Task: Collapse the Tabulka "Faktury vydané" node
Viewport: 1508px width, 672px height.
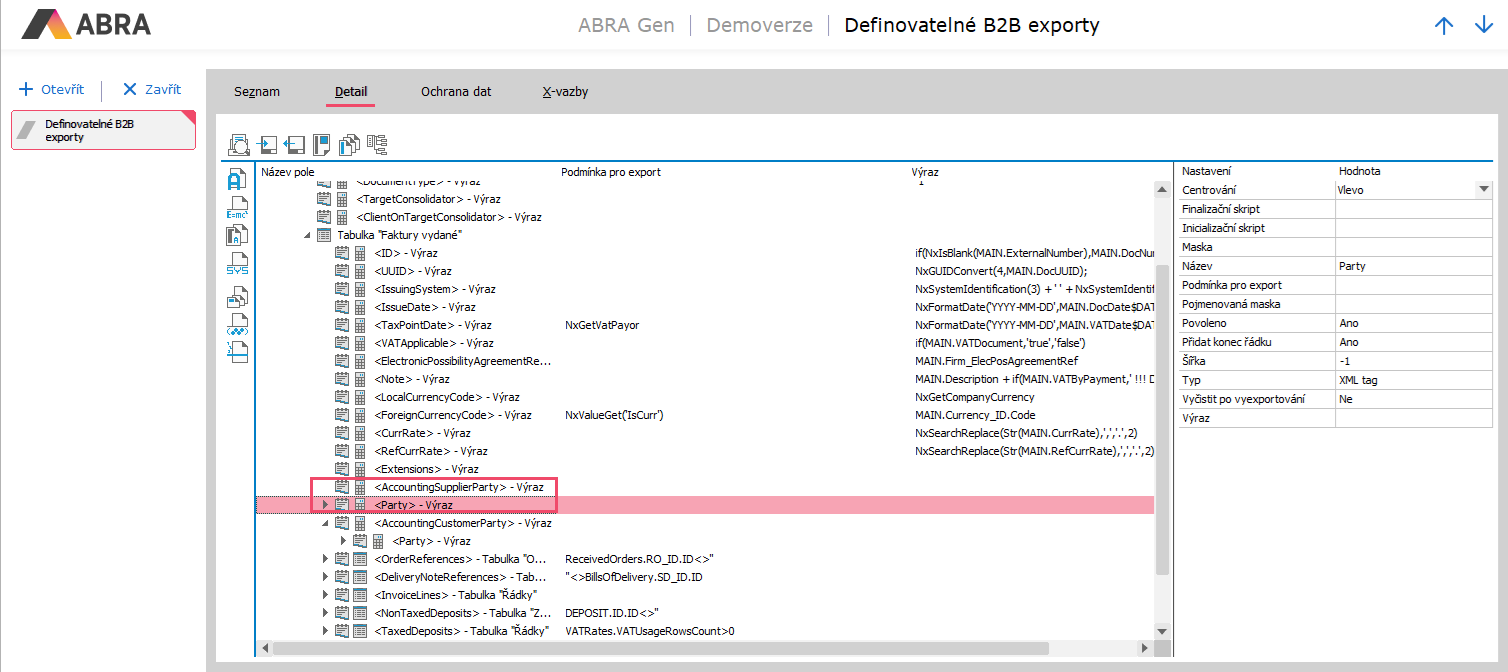Action: pos(306,235)
